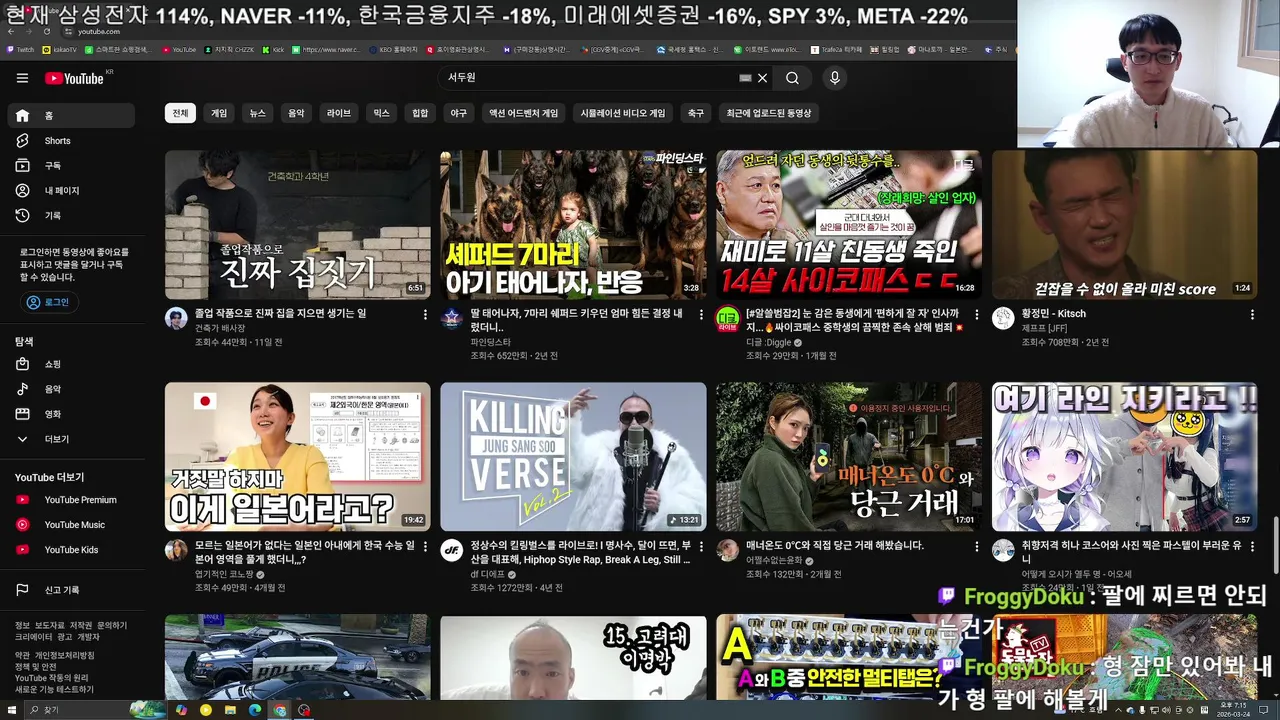Click 저작권 footer link
This screenshot has width=1280, height=720.
tap(81, 625)
